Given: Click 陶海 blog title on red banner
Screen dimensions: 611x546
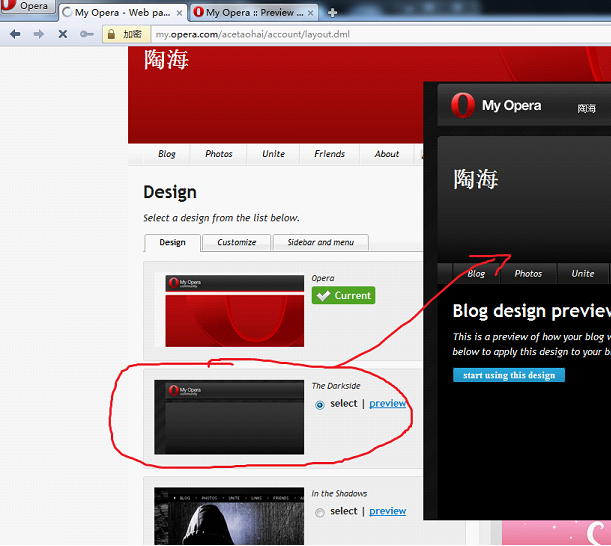Looking at the screenshot, I should coord(166,60).
